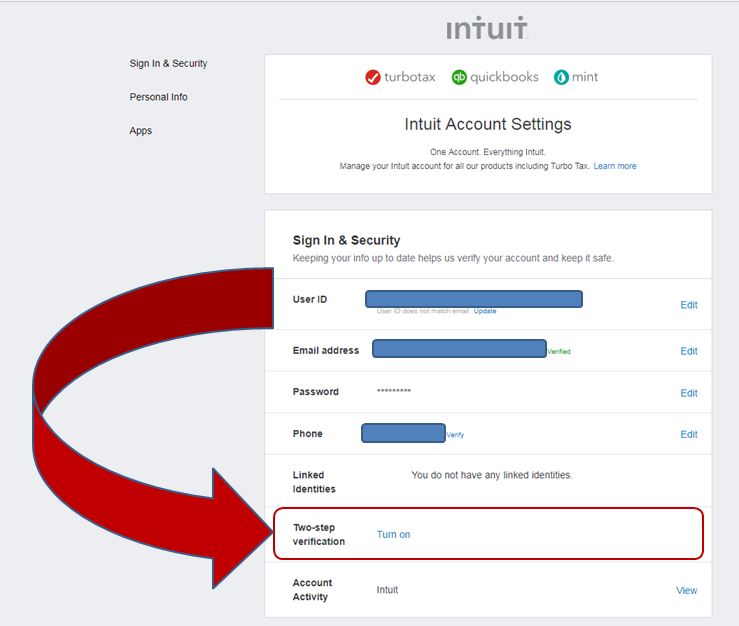The width and height of the screenshot is (739, 626).
Task: Click Update link under User ID
Action: point(485,311)
